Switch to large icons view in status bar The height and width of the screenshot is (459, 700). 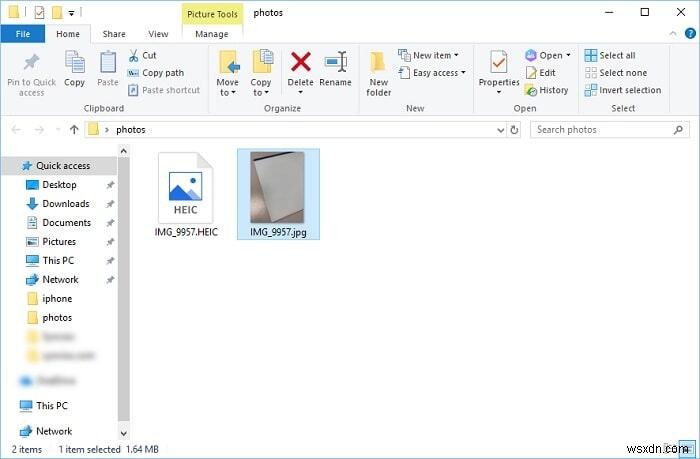click(x=688, y=450)
